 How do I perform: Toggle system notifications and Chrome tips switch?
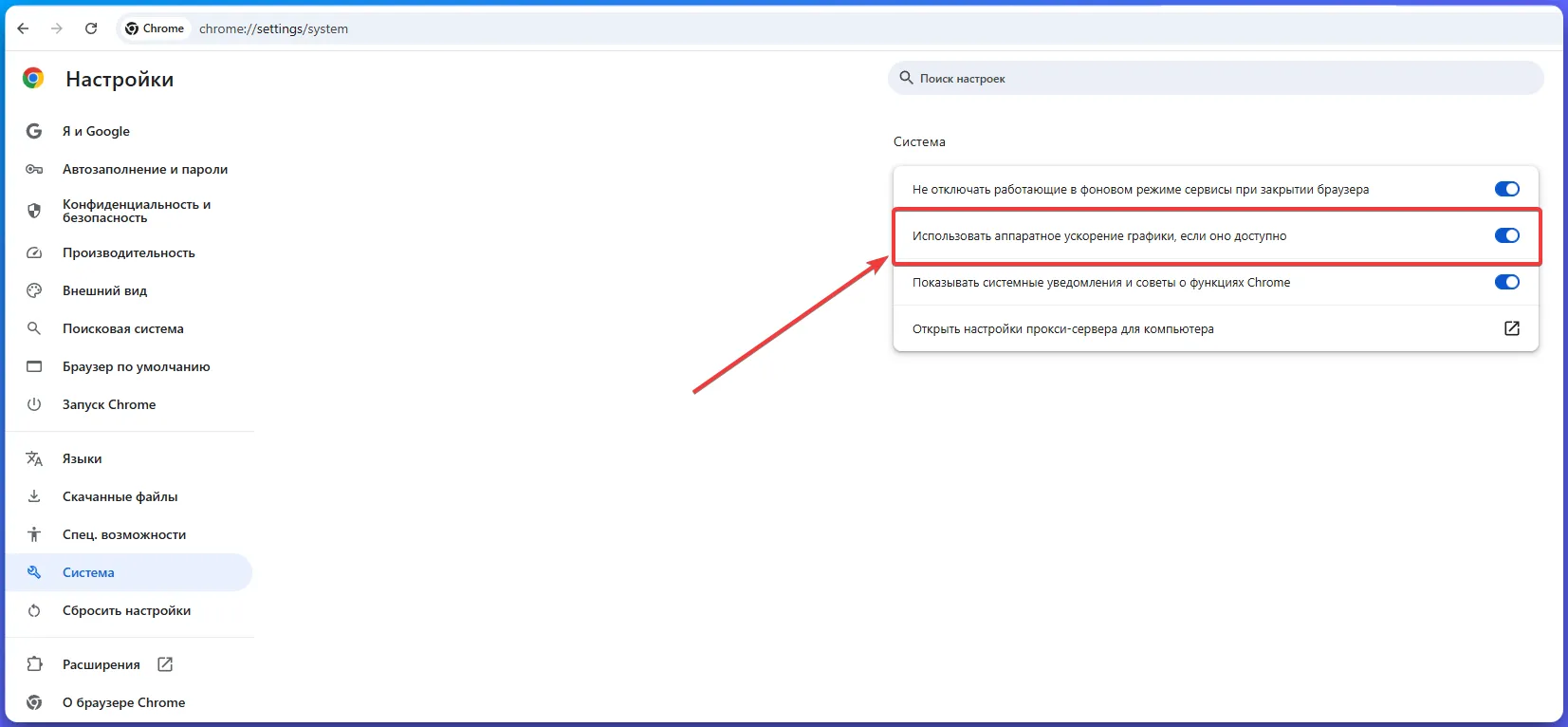[1507, 282]
